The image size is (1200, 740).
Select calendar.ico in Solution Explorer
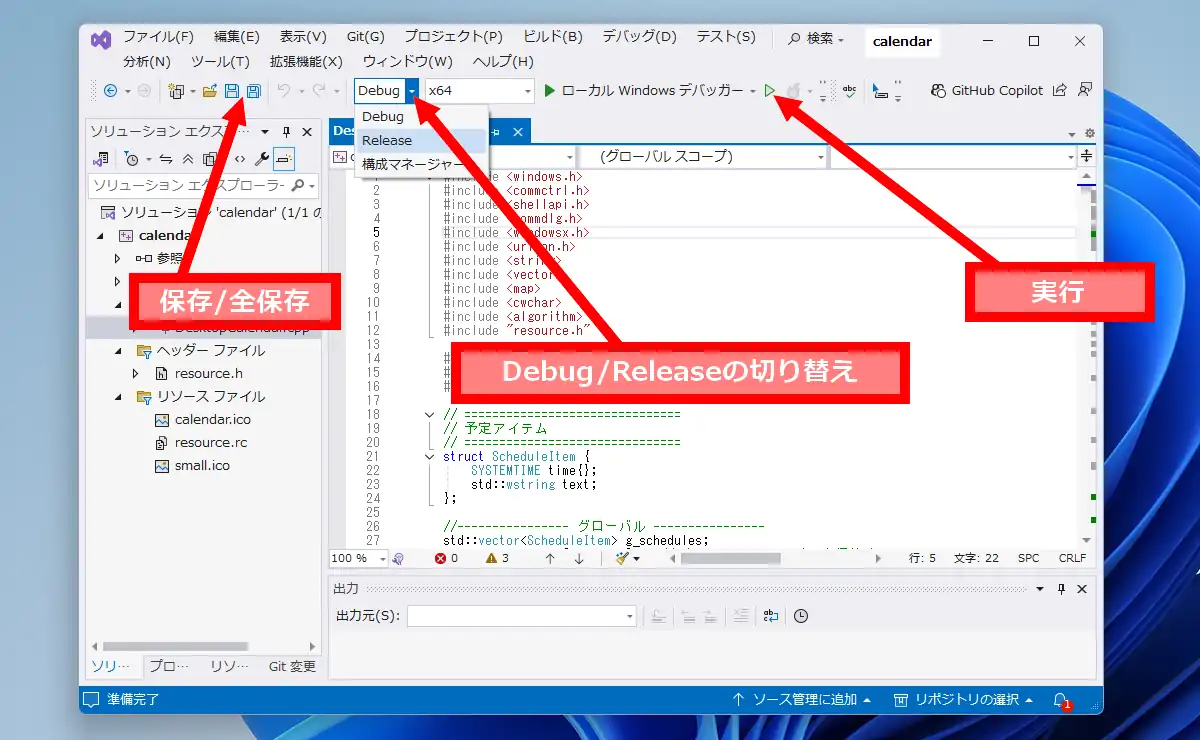(213, 420)
